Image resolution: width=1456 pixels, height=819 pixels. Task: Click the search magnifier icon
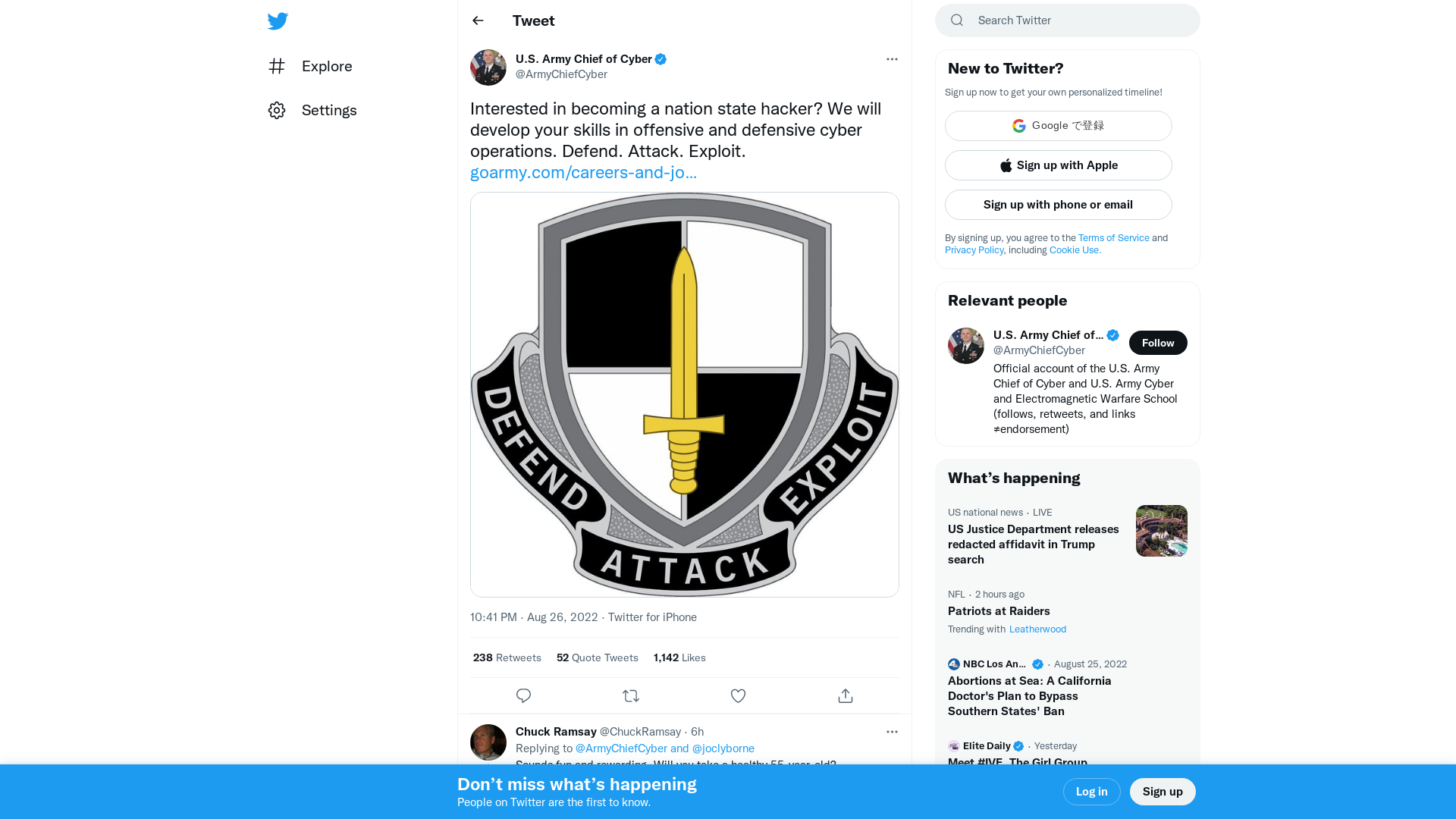click(x=956, y=20)
